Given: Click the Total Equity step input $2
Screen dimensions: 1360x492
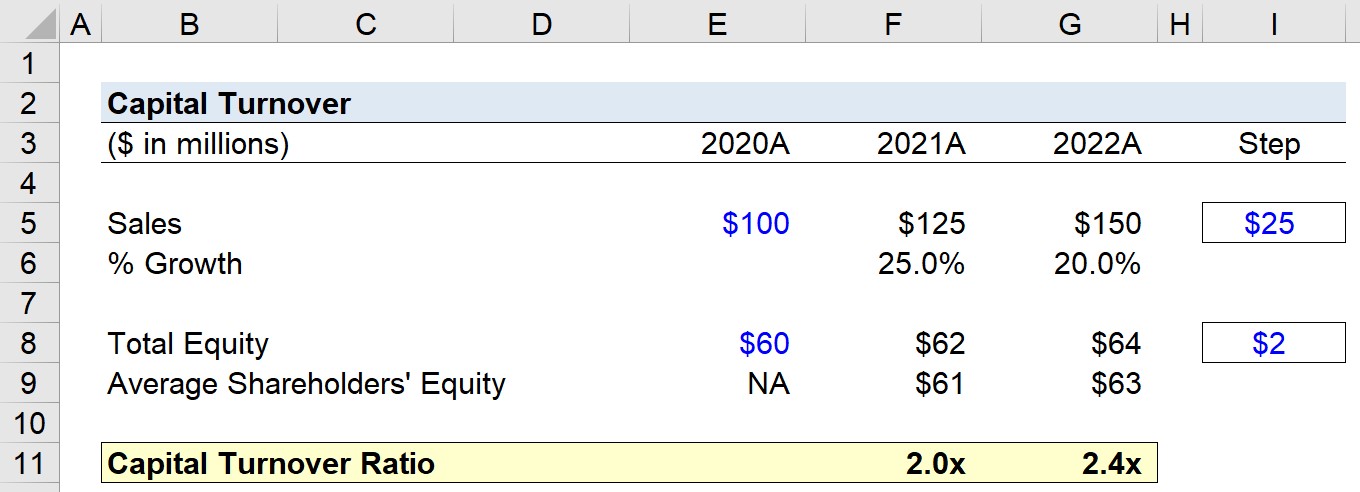Looking at the screenshot, I should 1274,344.
